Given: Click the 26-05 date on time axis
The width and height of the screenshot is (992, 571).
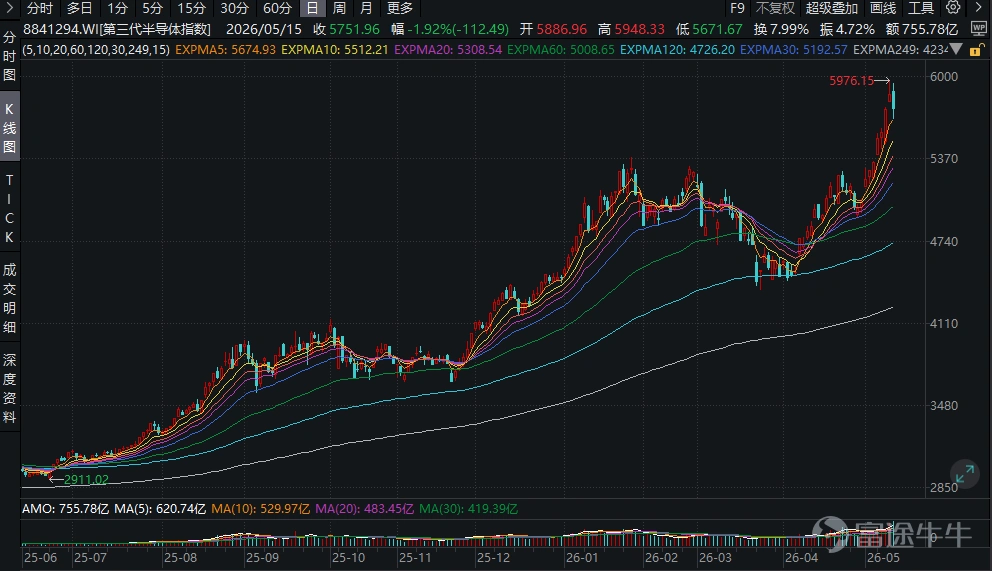Looking at the screenshot, I should coord(883,558).
